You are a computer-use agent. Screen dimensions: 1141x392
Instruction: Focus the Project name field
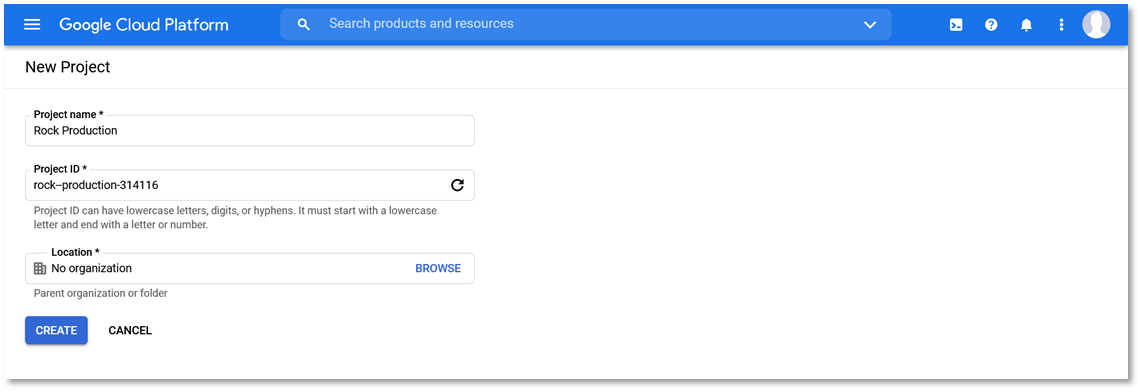250,131
